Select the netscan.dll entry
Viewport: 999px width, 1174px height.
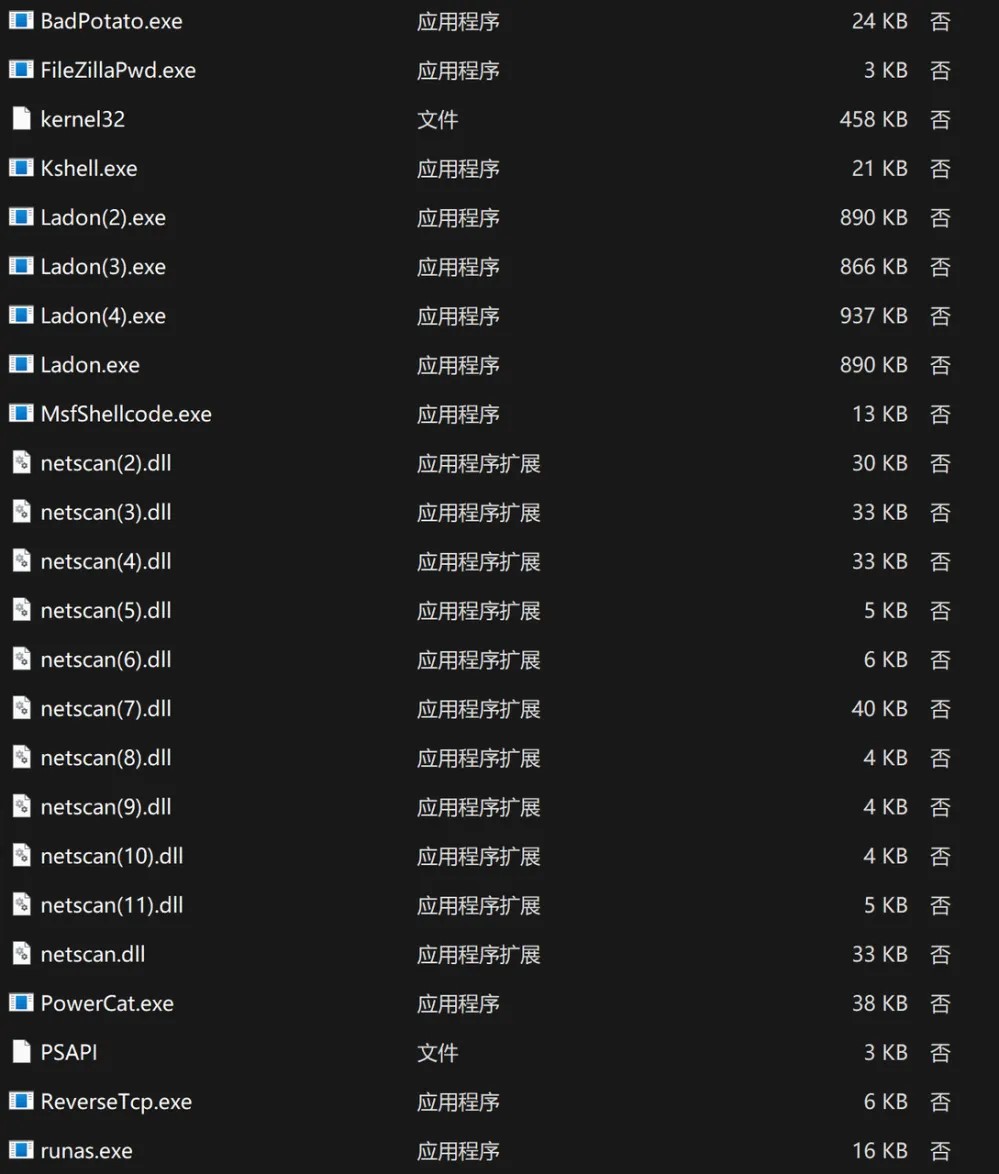tap(93, 954)
